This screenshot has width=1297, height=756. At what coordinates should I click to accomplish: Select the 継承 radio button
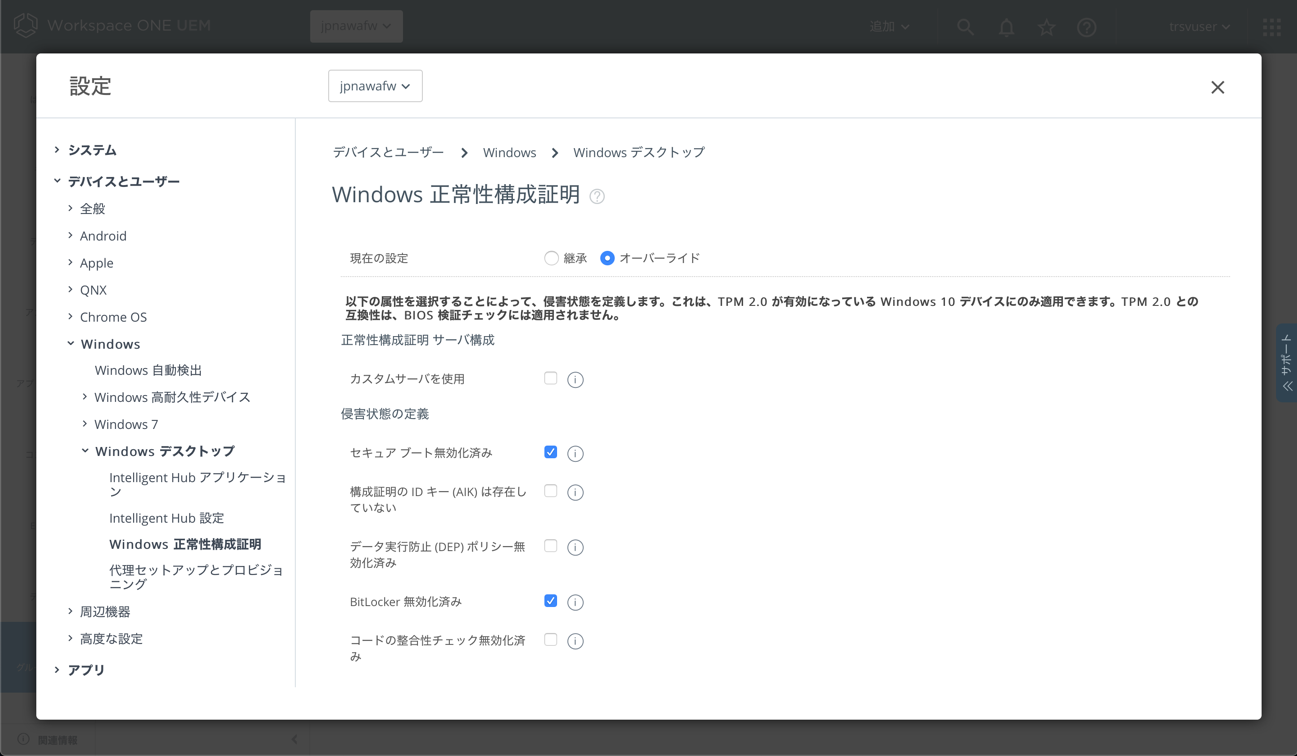pos(551,258)
